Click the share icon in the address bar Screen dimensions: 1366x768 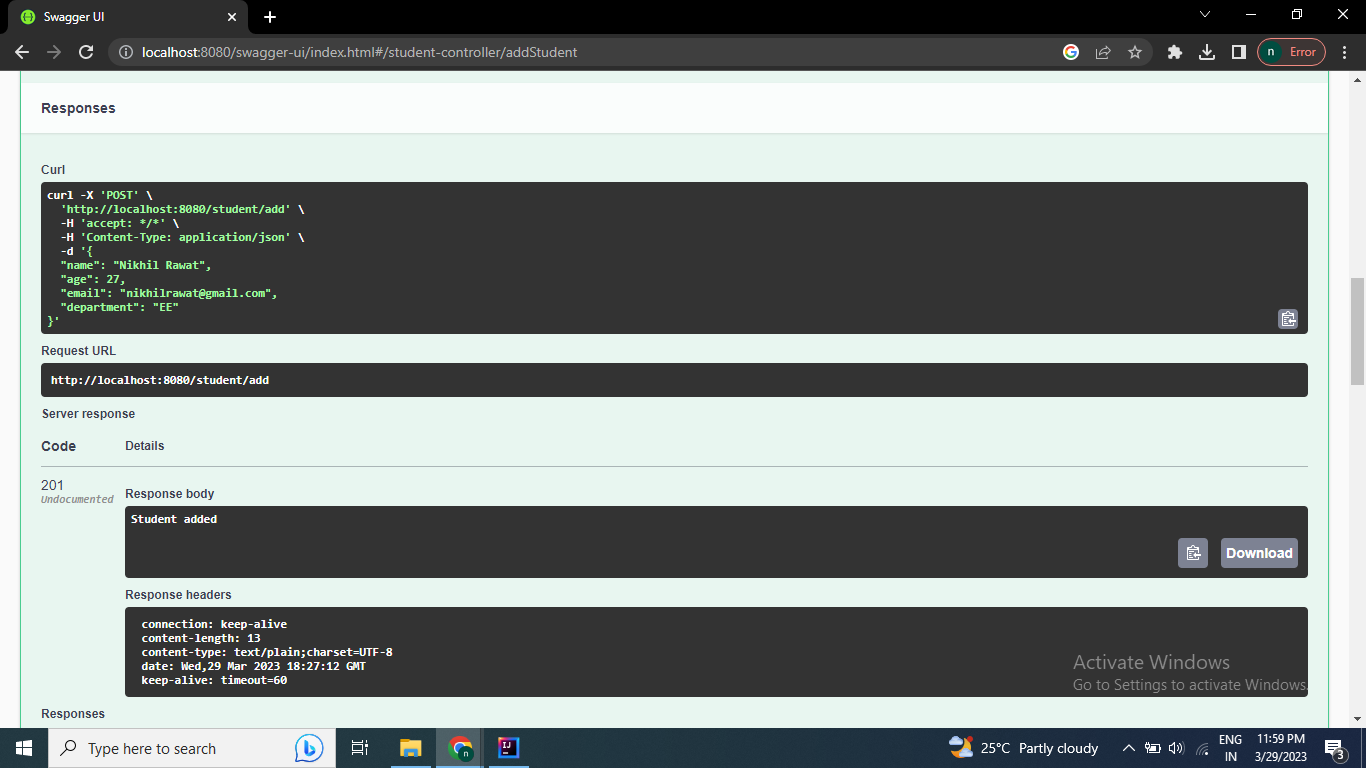click(1103, 52)
